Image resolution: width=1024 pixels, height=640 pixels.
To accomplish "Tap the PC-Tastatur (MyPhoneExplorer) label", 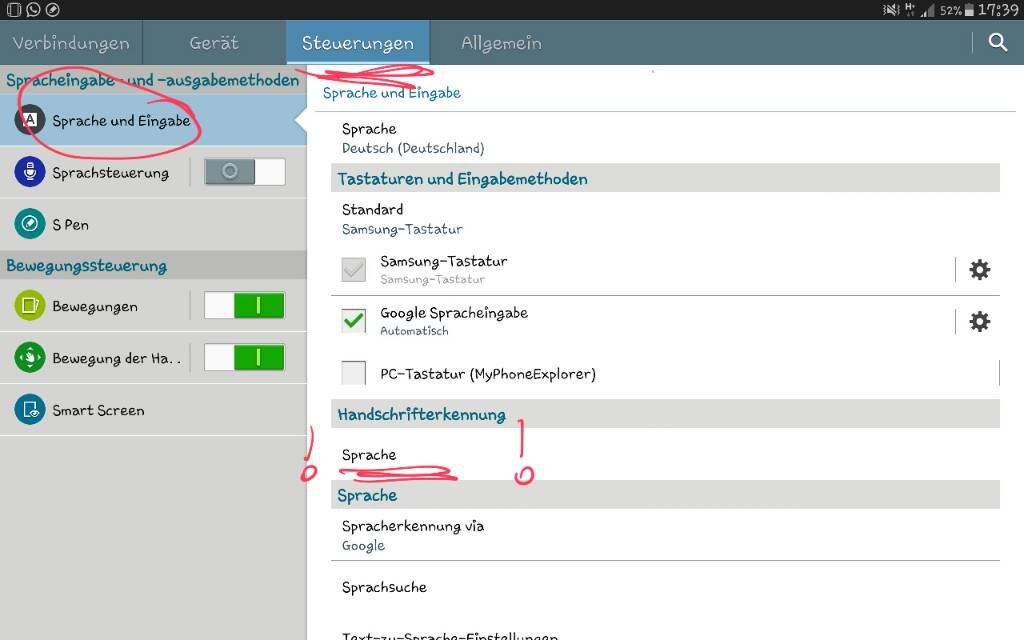I will pos(488,374).
